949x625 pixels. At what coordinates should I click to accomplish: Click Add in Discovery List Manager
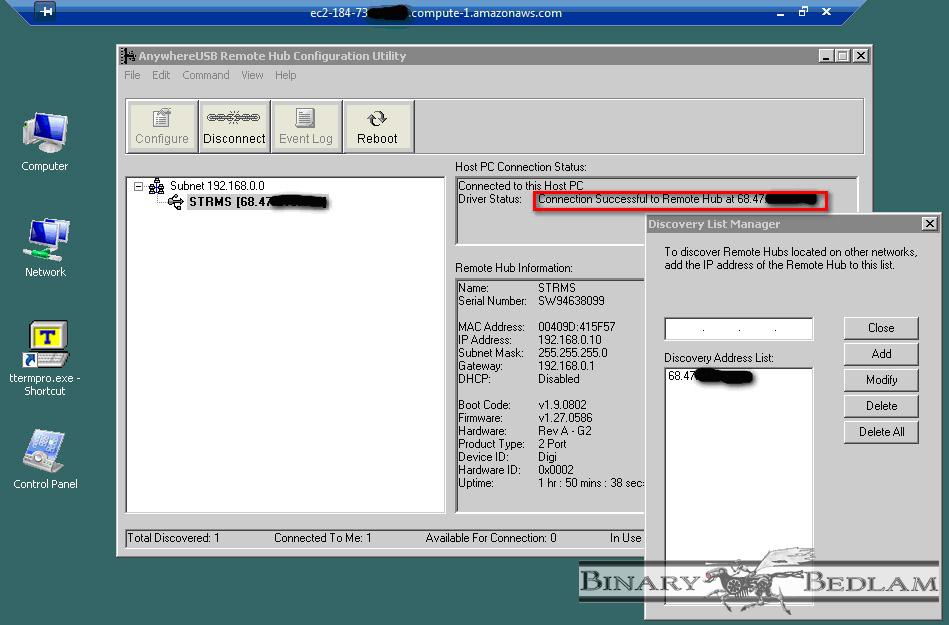pos(881,354)
